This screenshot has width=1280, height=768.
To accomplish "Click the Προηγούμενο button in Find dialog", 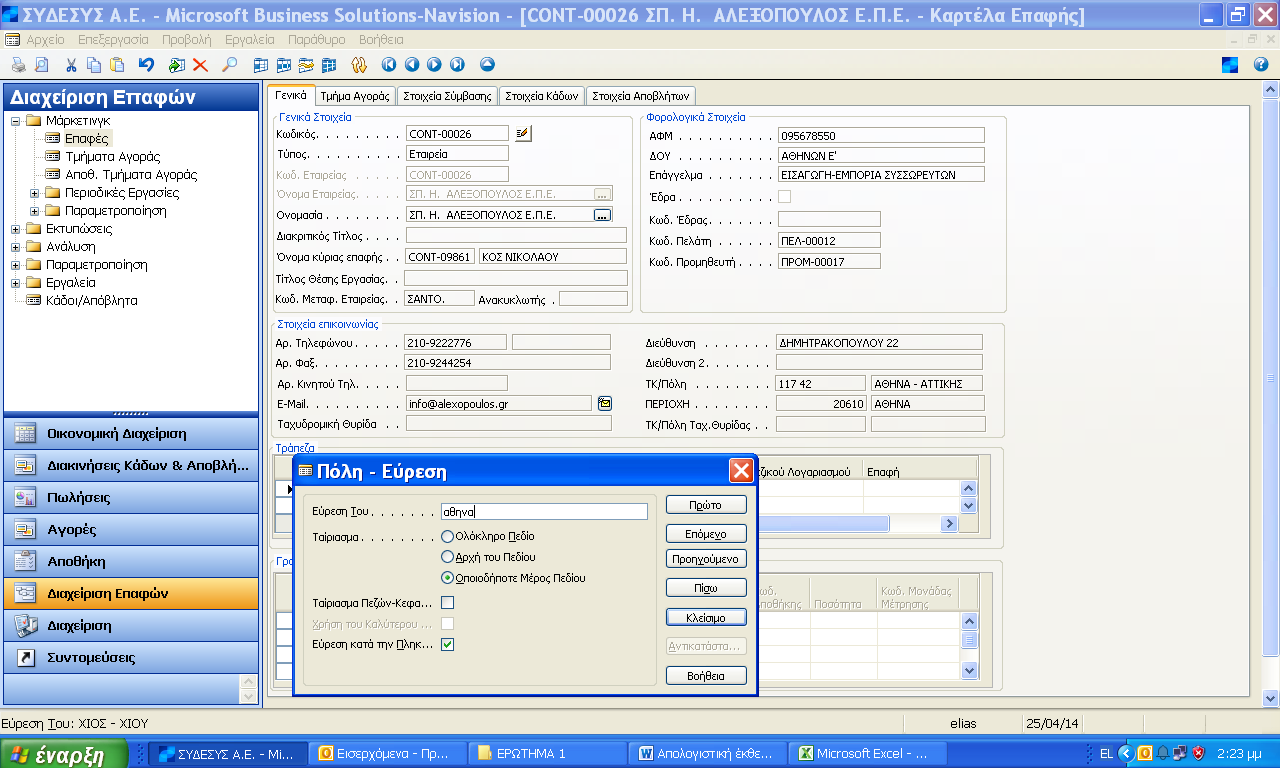I will click(x=706, y=559).
